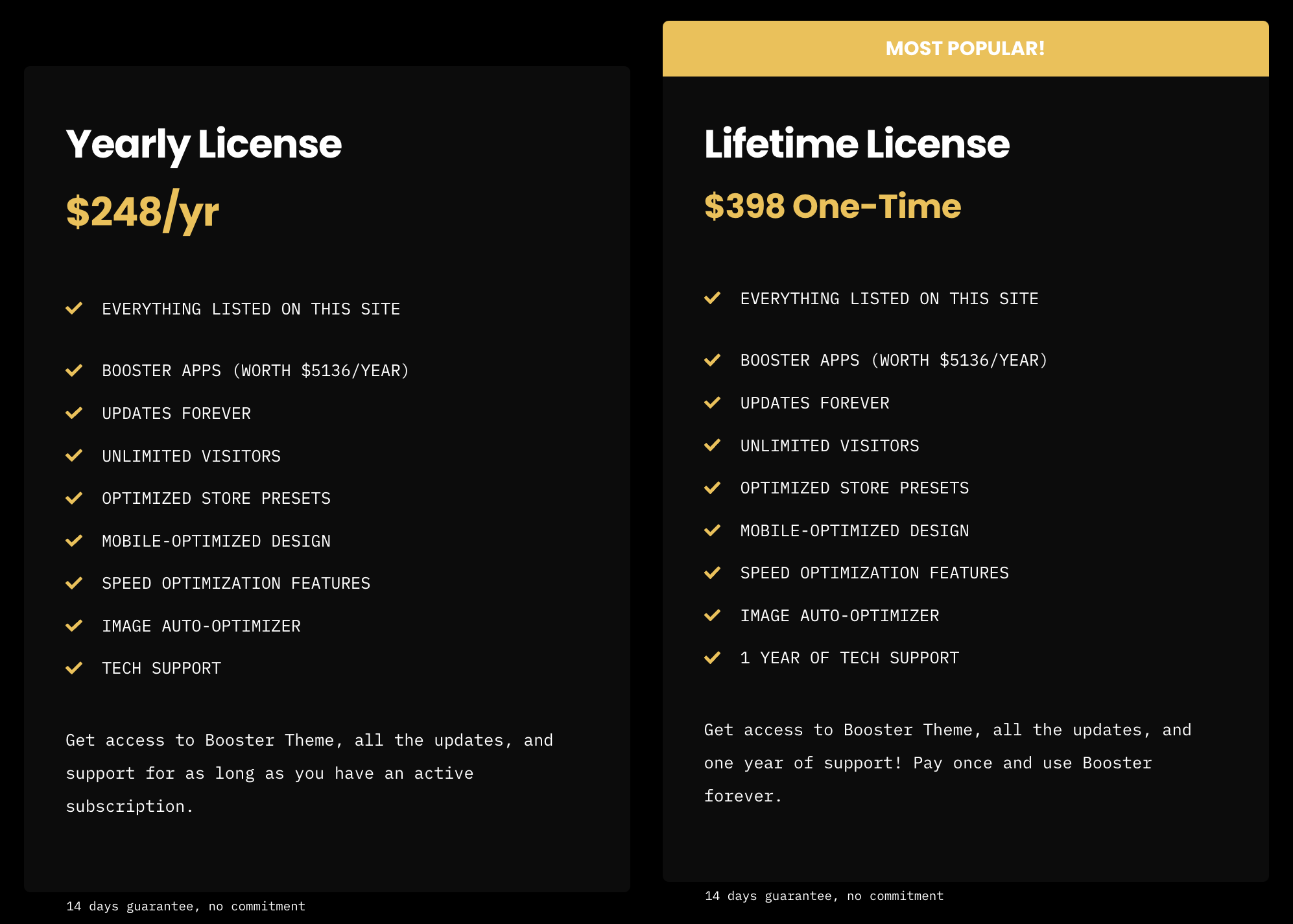Image resolution: width=1293 pixels, height=924 pixels.
Task: Click 'MOBILE-OPTIMIZED DESIGN' in Yearly plan
Action: tap(216, 541)
